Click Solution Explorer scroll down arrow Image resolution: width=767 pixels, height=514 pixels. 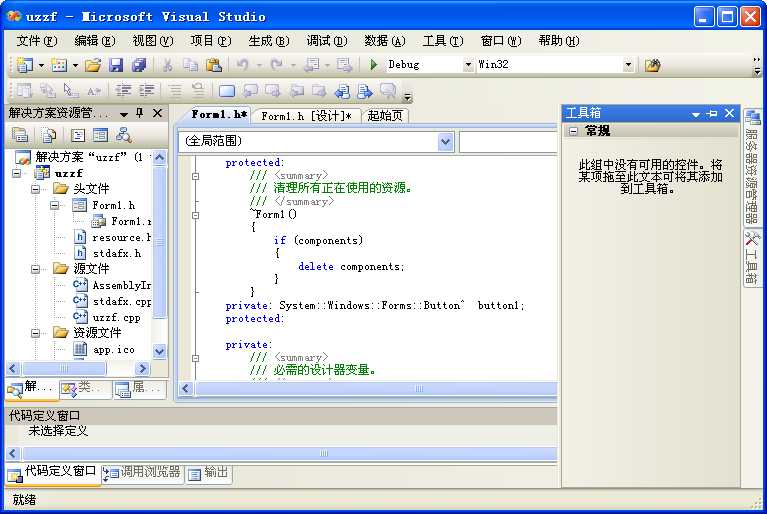(159, 351)
